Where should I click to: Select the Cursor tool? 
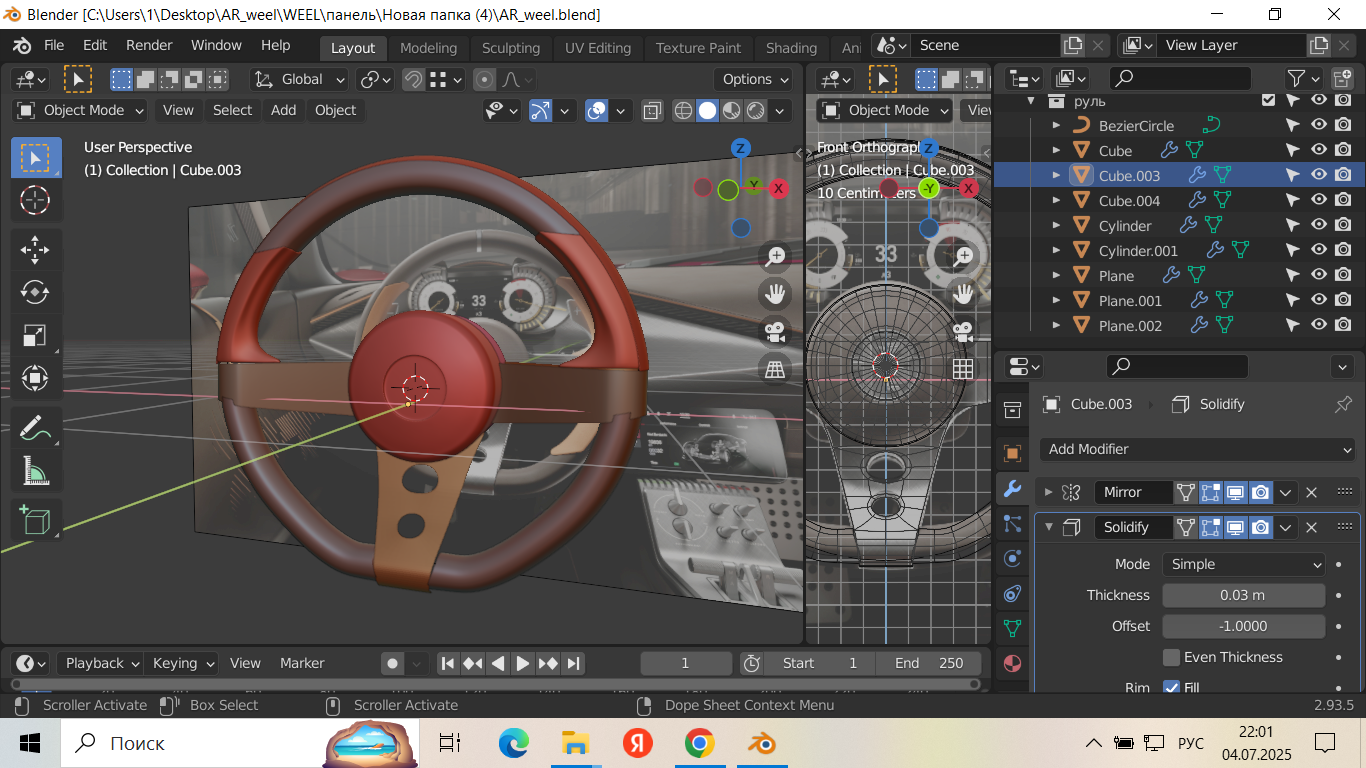[35, 200]
